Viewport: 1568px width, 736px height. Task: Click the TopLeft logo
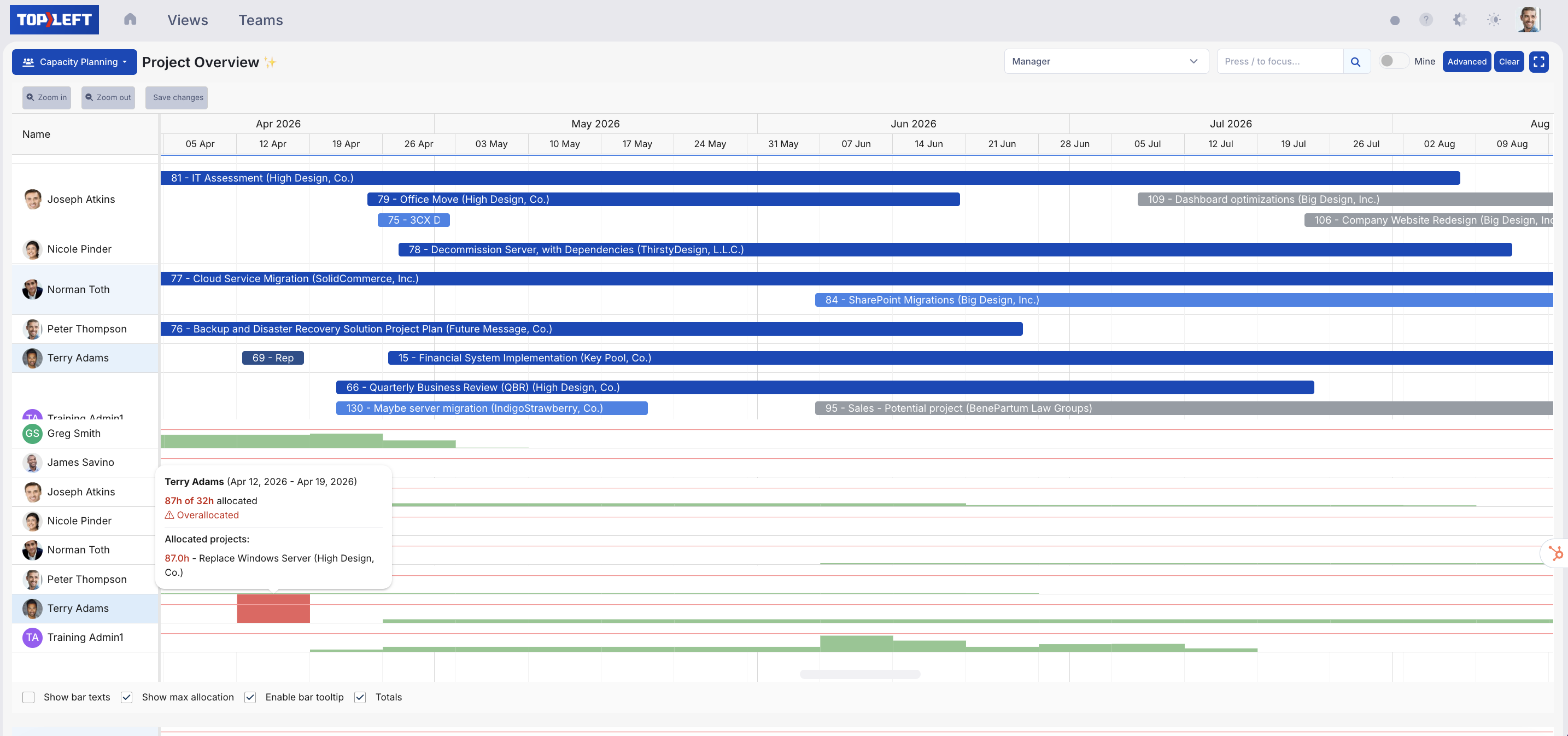(54, 20)
